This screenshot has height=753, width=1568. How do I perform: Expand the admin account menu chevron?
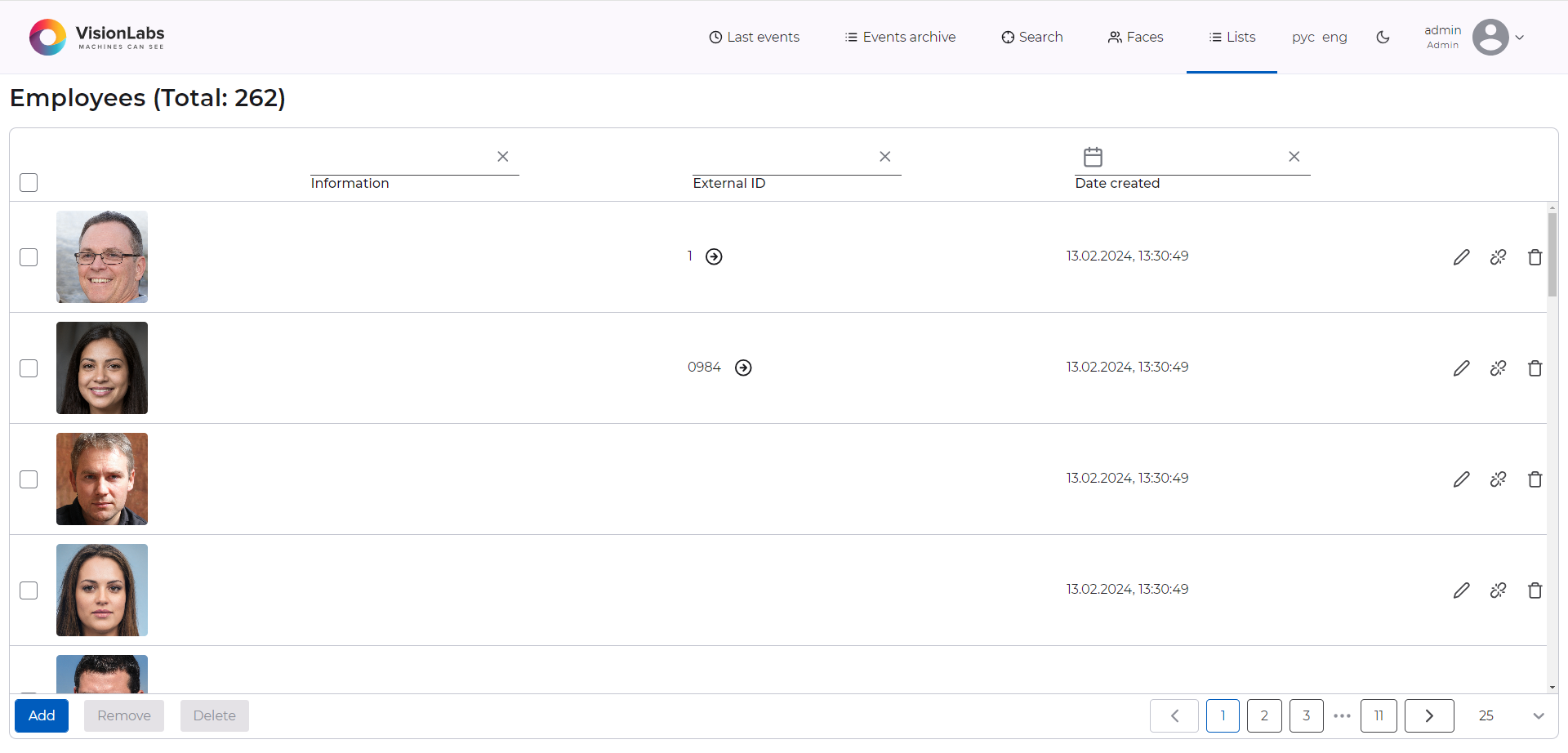(1520, 37)
